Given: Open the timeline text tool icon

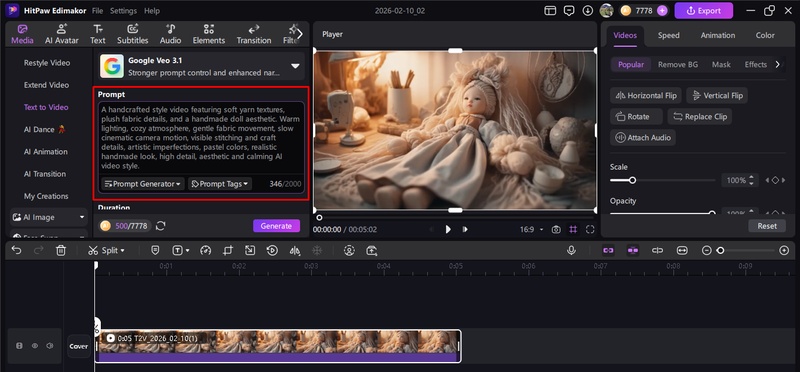Looking at the screenshot, I should point(177,251).
